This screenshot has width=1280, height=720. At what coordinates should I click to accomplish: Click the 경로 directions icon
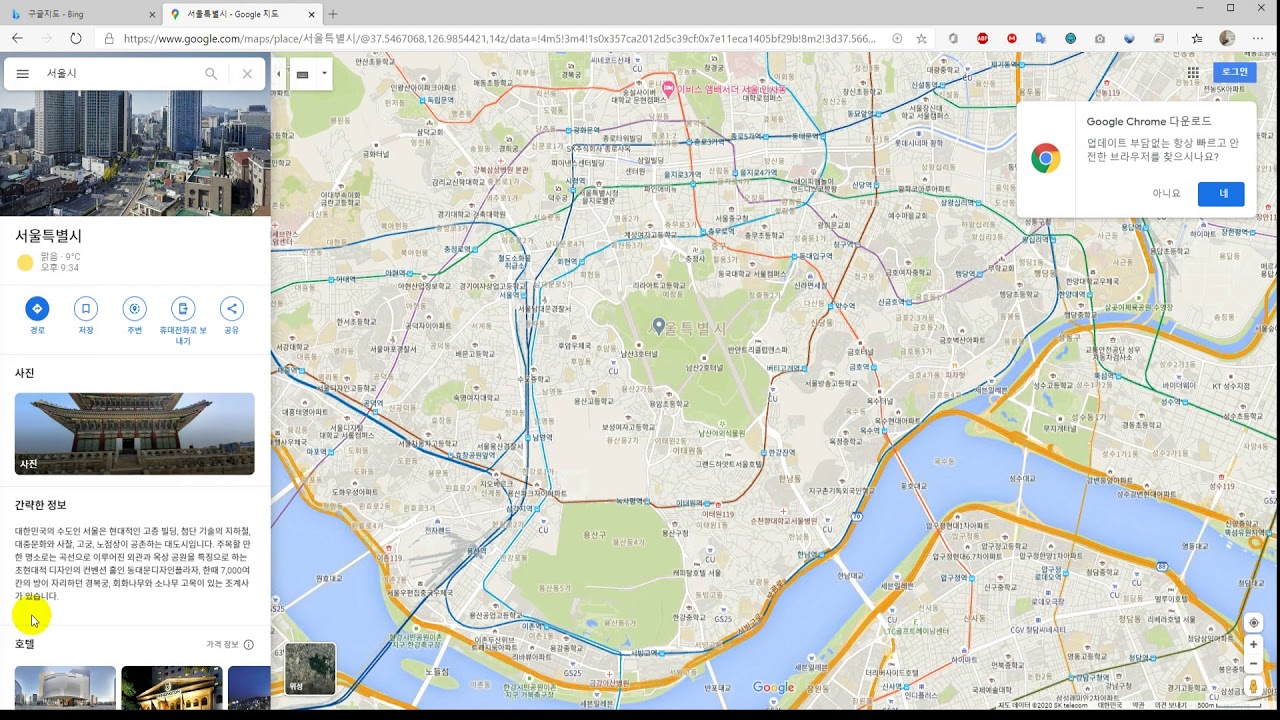point(37,309)
